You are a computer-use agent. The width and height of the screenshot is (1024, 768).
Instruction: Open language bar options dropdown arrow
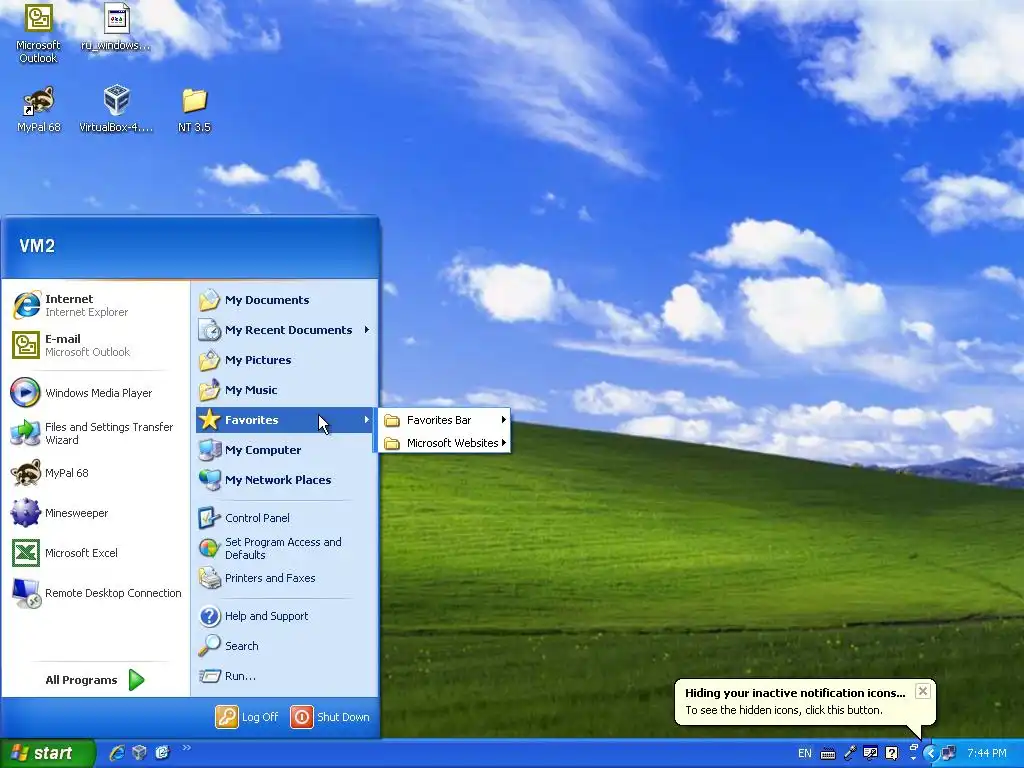pyautogui.click(x=913, y=759)
